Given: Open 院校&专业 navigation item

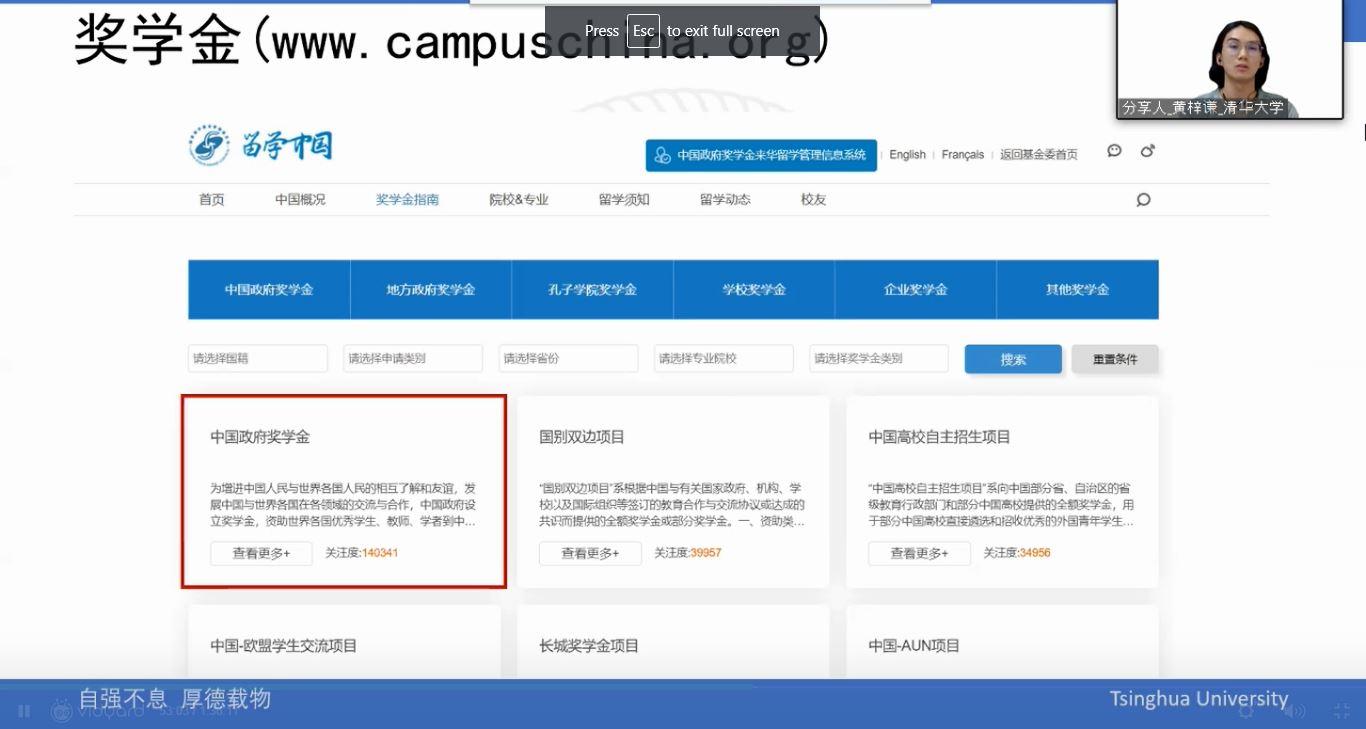Looking at the screenshot, I should click(519, 200).
